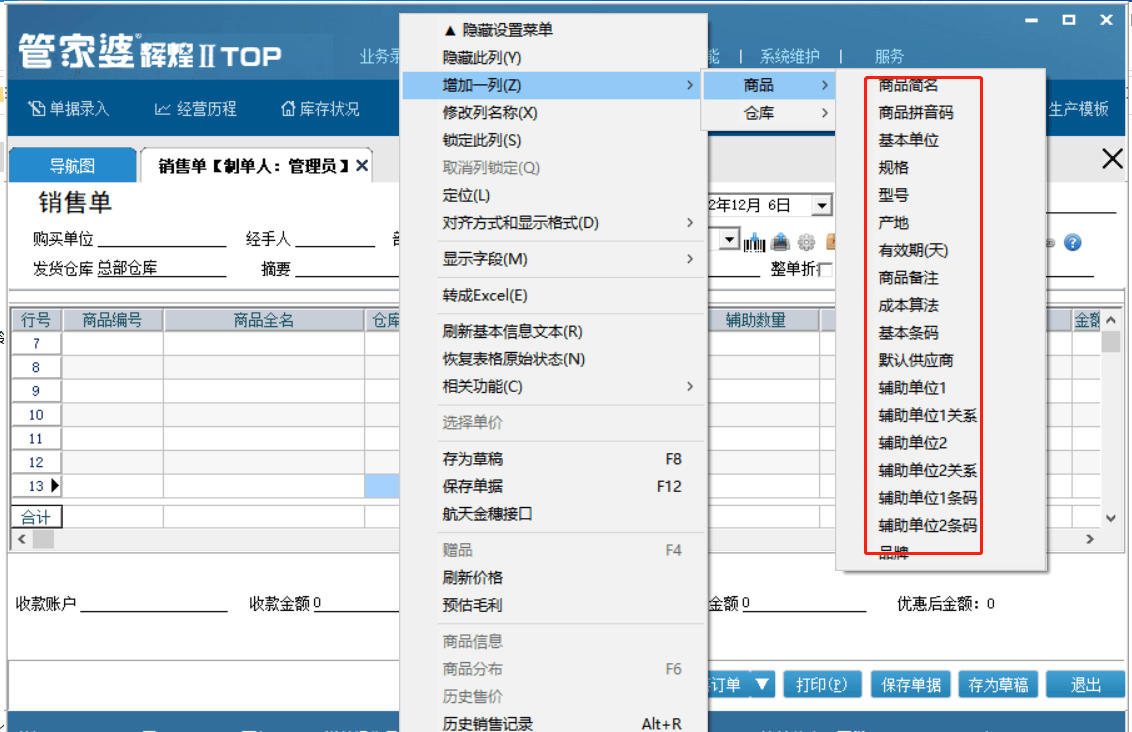Expand the 仓库 submenu
This screenshot has width=1132, height=732.
point(768,113)
